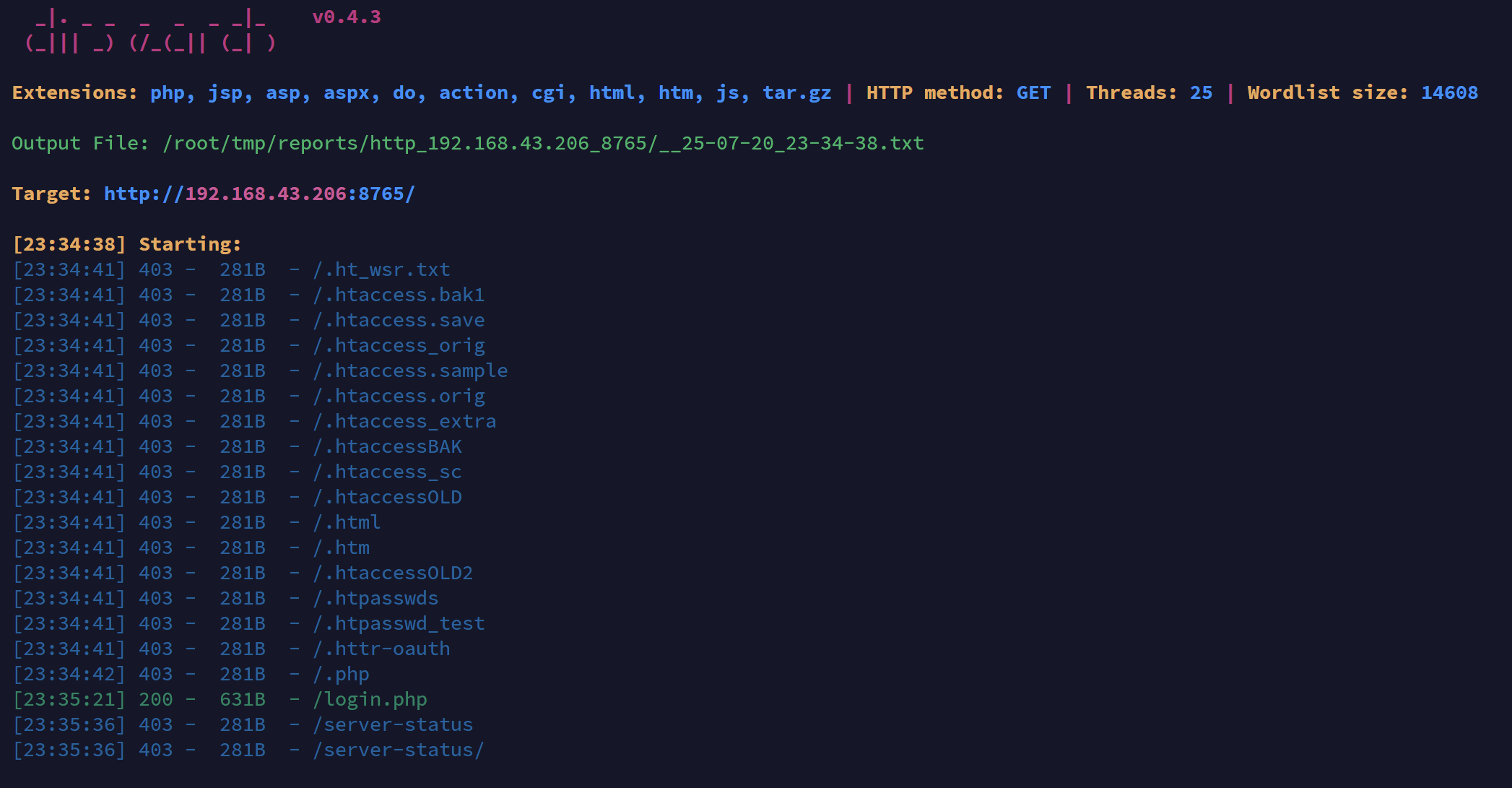Click the 200 status code entry
Screen dimensions: 1512x788
click(155, 699)
